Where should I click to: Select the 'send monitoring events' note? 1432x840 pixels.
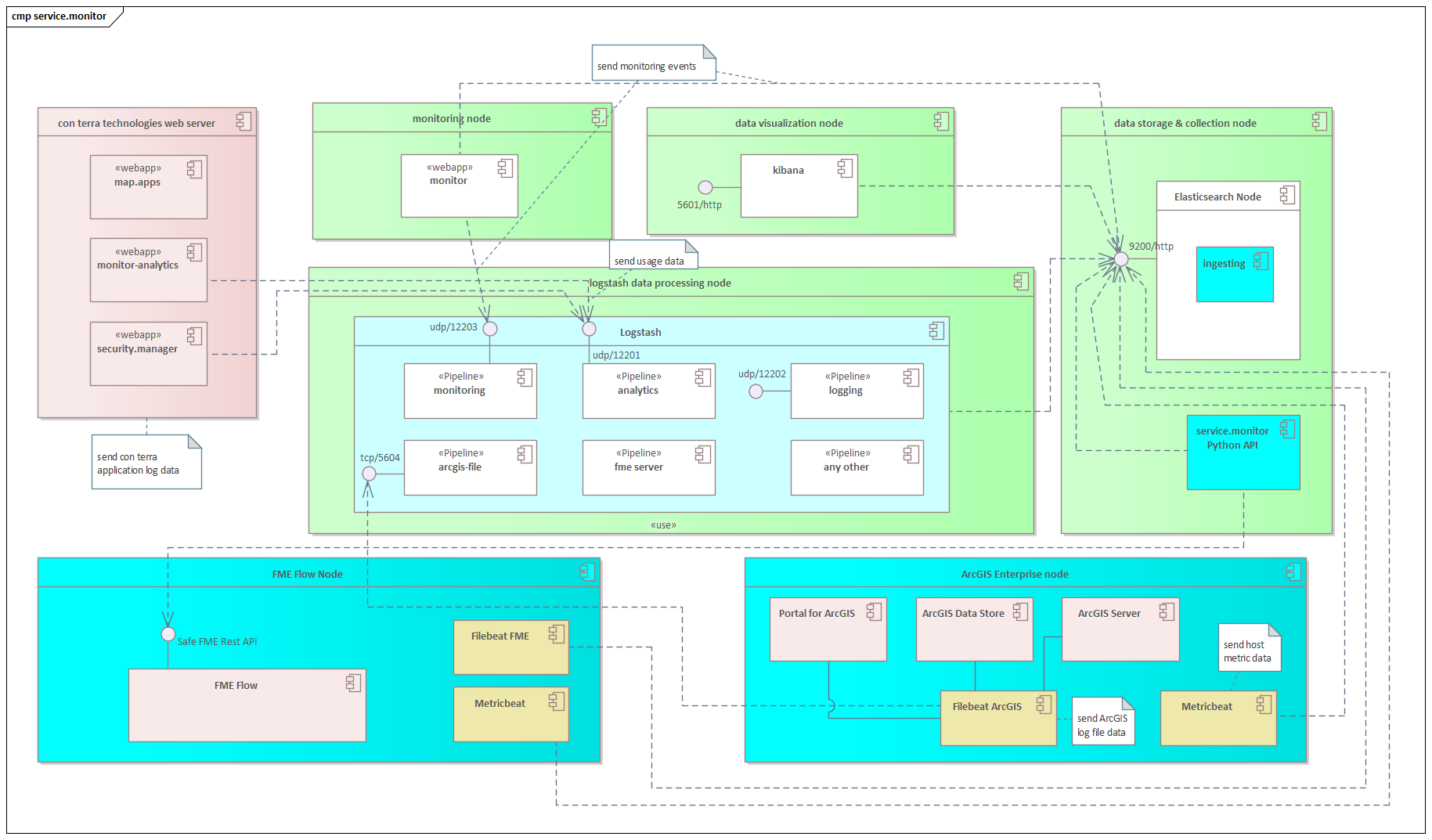654,63
